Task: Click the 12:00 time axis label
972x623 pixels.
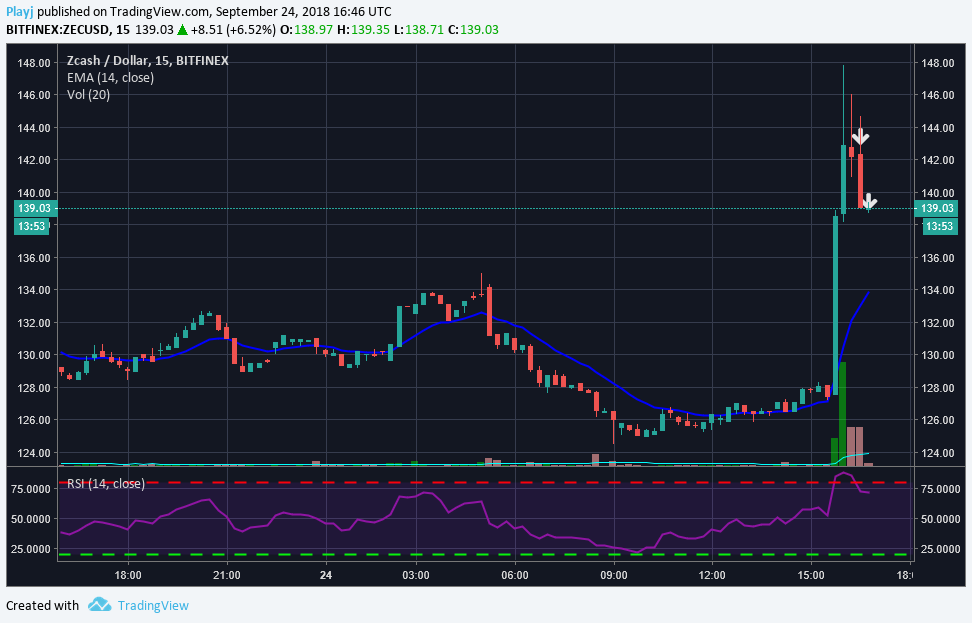Action: pos(712,575)
